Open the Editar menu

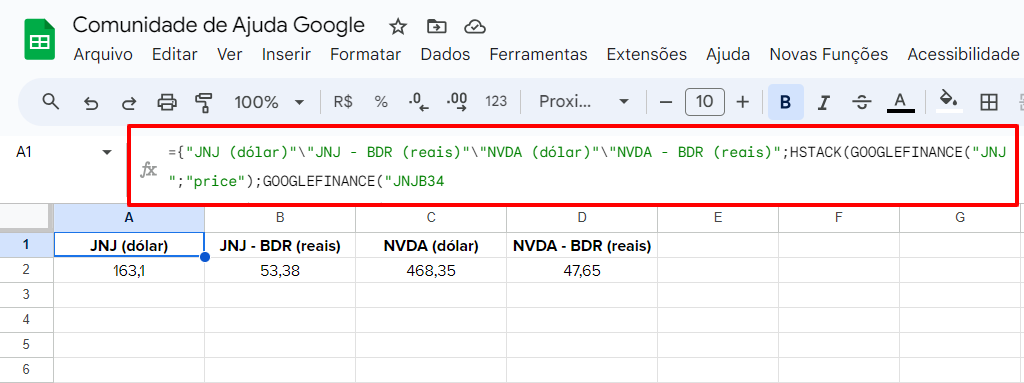coord(174,54)
